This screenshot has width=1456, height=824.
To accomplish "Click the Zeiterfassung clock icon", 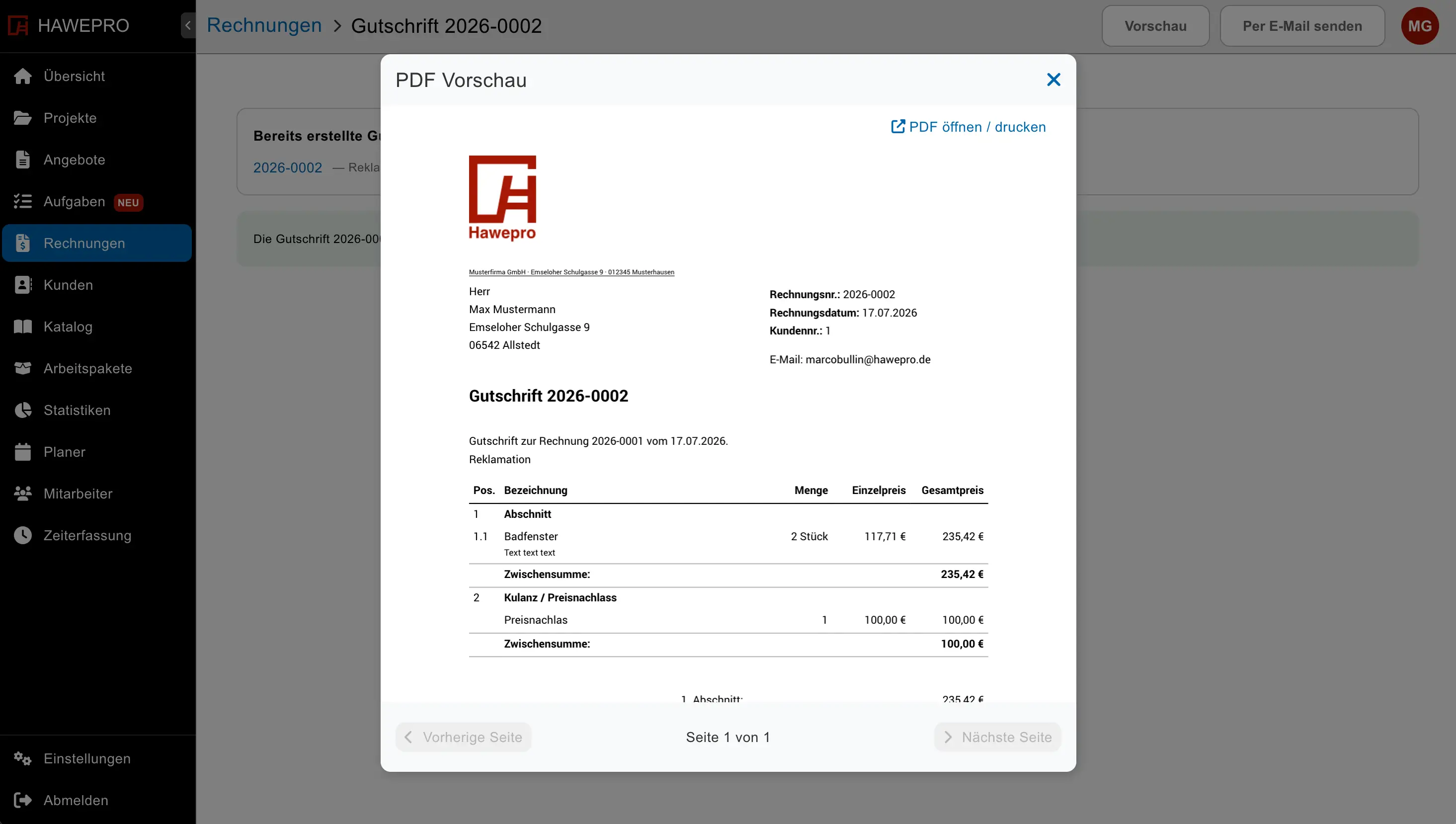I will pos(23,535).
